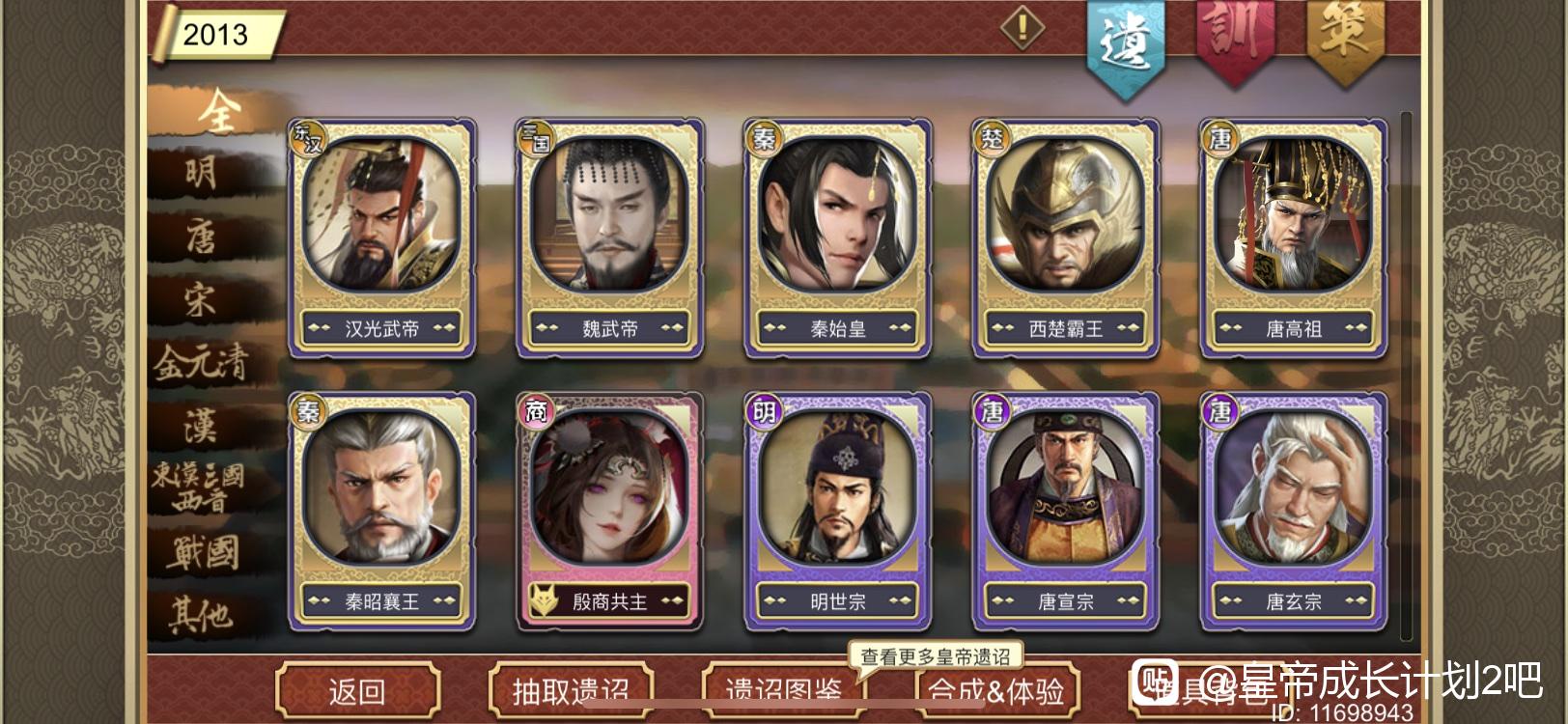This screenshot has height=724, width=1568.
Task: Click the 合成&体验 button
Action: (x=996, y=691)
